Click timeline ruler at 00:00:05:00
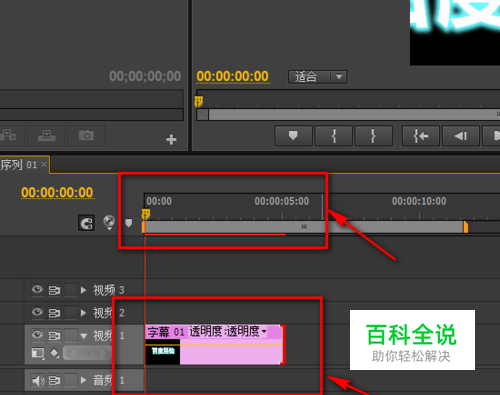The width and height of the screenshot is (500, 395). 282,201
